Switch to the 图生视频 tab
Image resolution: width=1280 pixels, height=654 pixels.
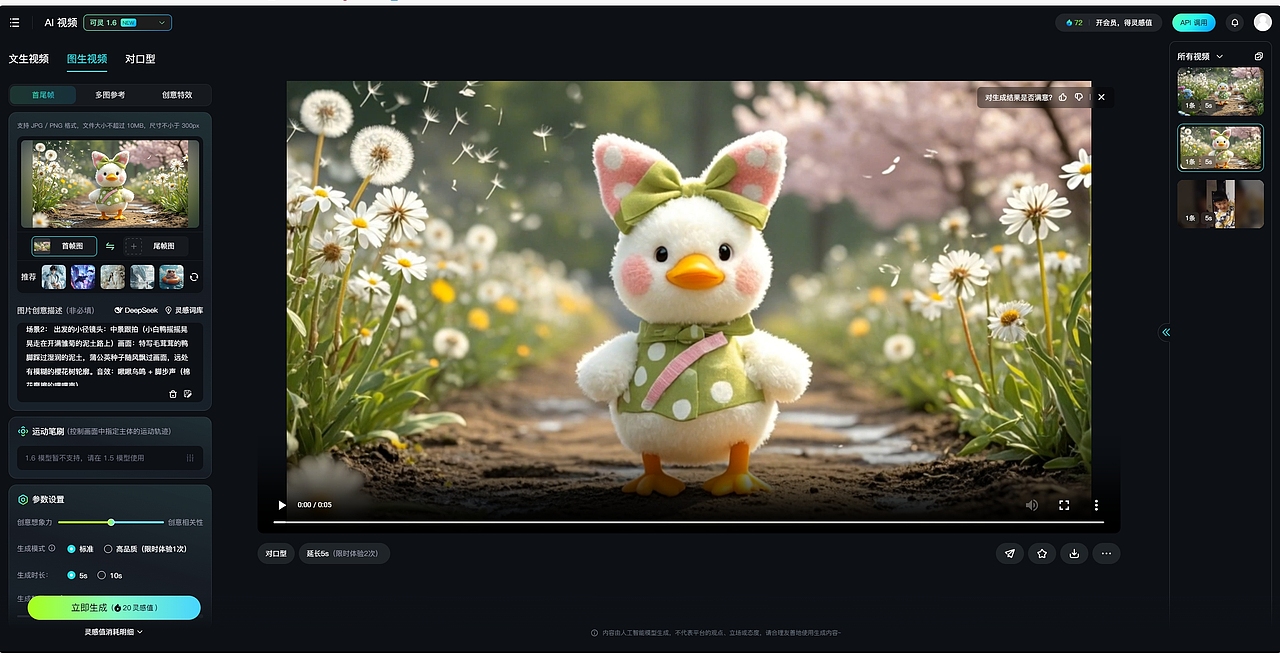point(87,59)
